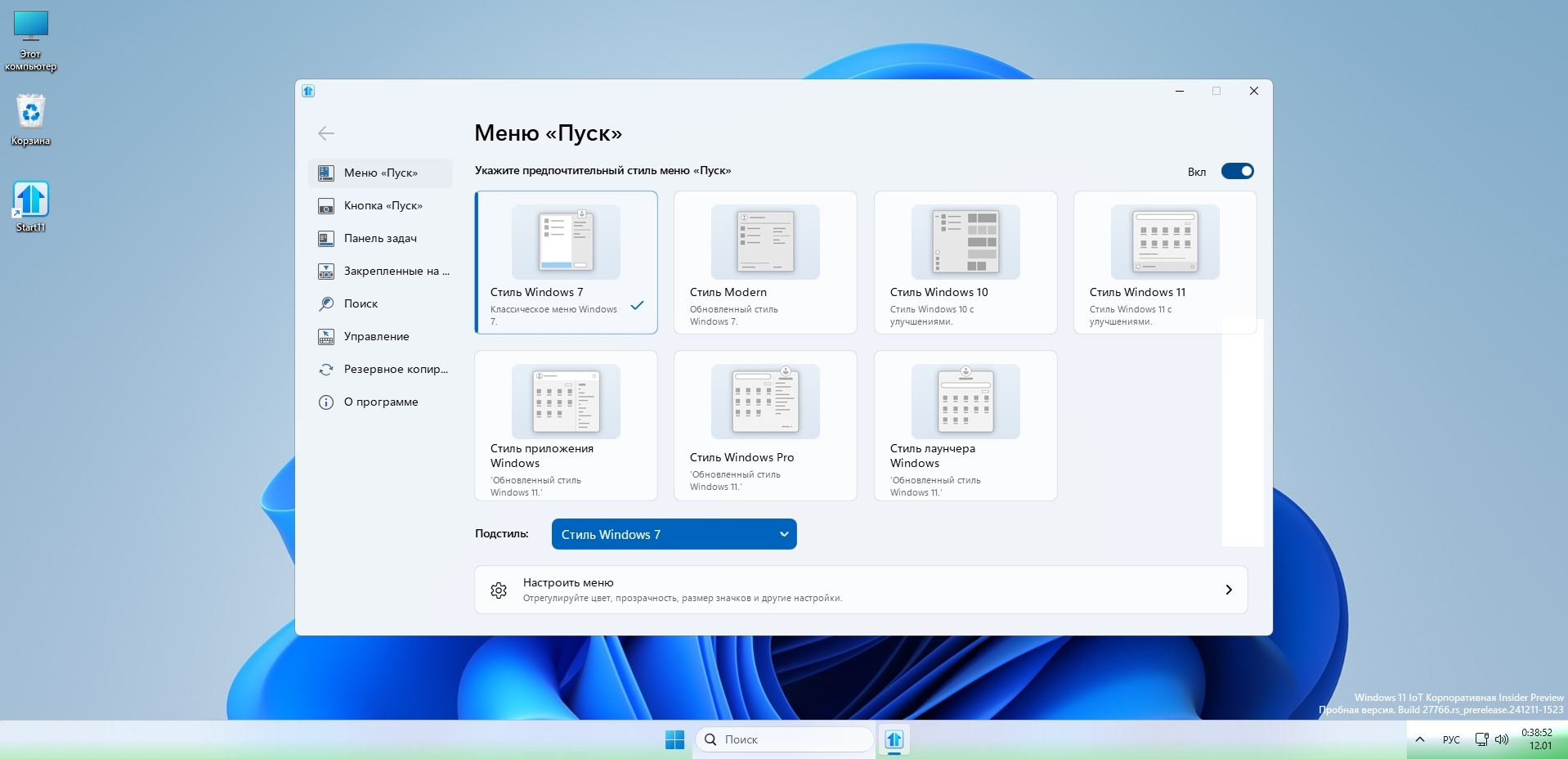This screenshot has height=759, width=1568.
Task: Click the Резервное копир... sync icon
Action: click(325, 369)
